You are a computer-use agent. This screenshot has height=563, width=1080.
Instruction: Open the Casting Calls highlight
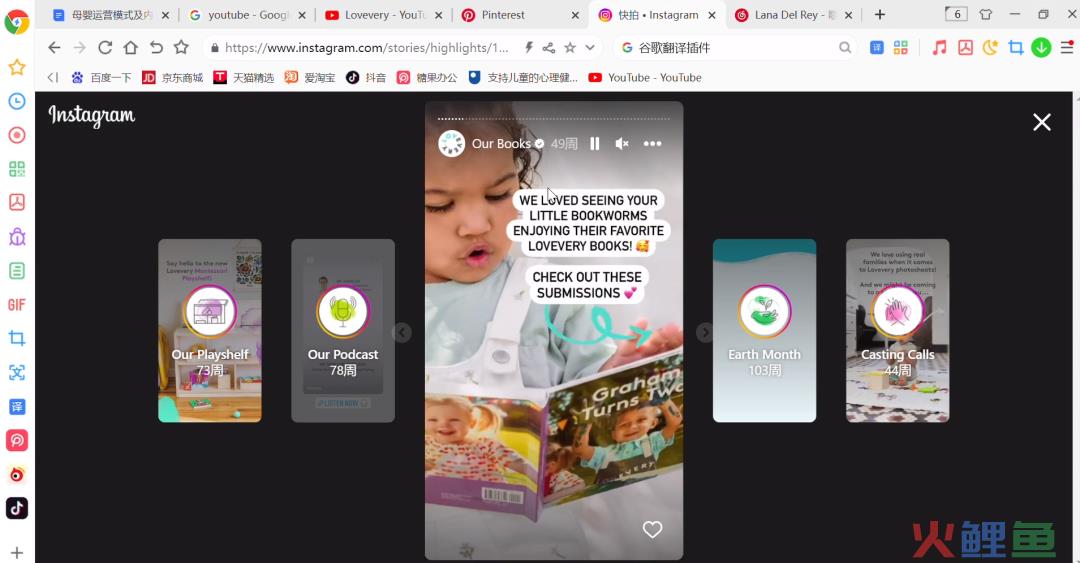point(897,330)
